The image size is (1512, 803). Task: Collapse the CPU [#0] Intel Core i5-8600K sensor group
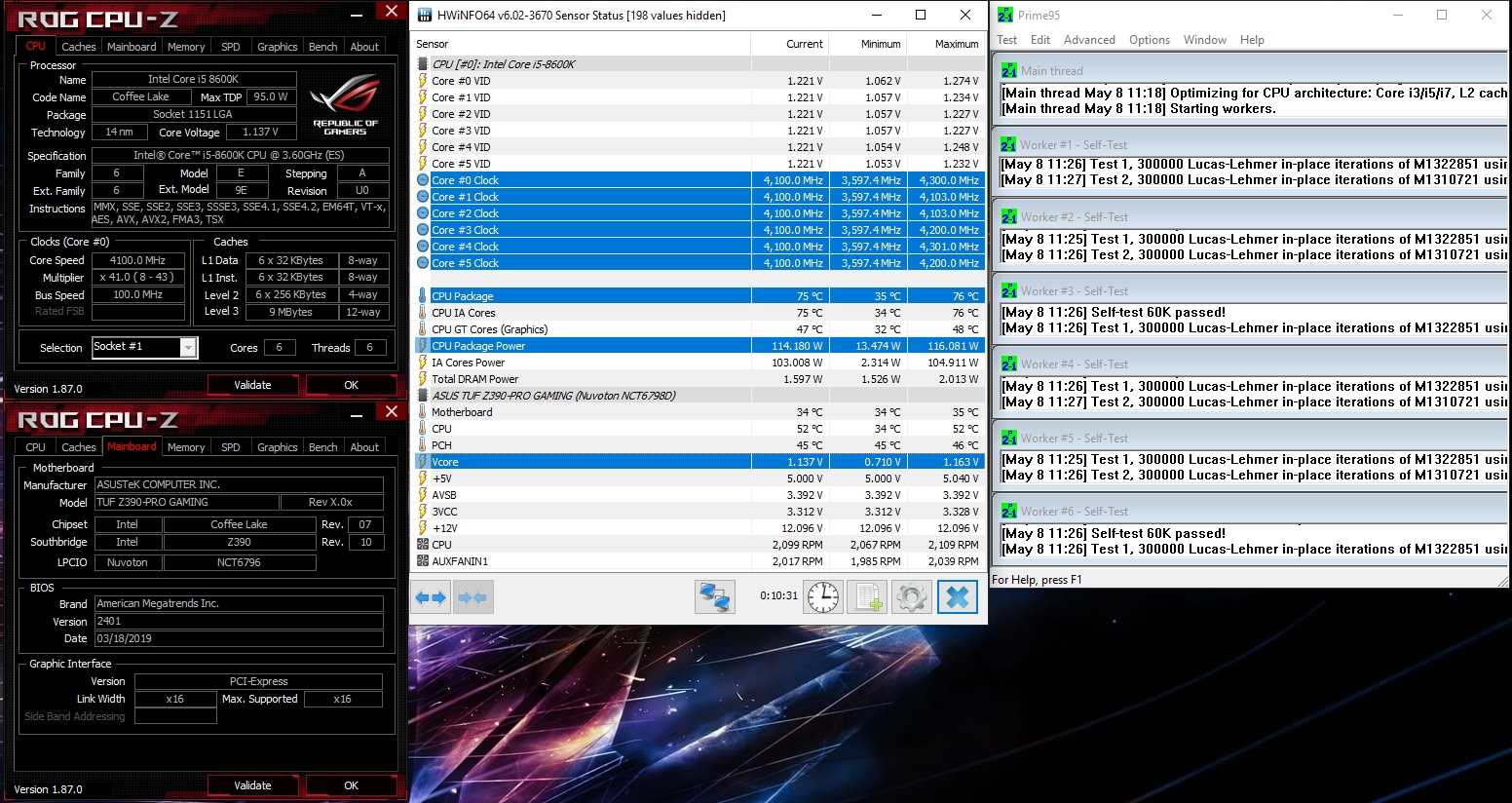pos(423,64)
